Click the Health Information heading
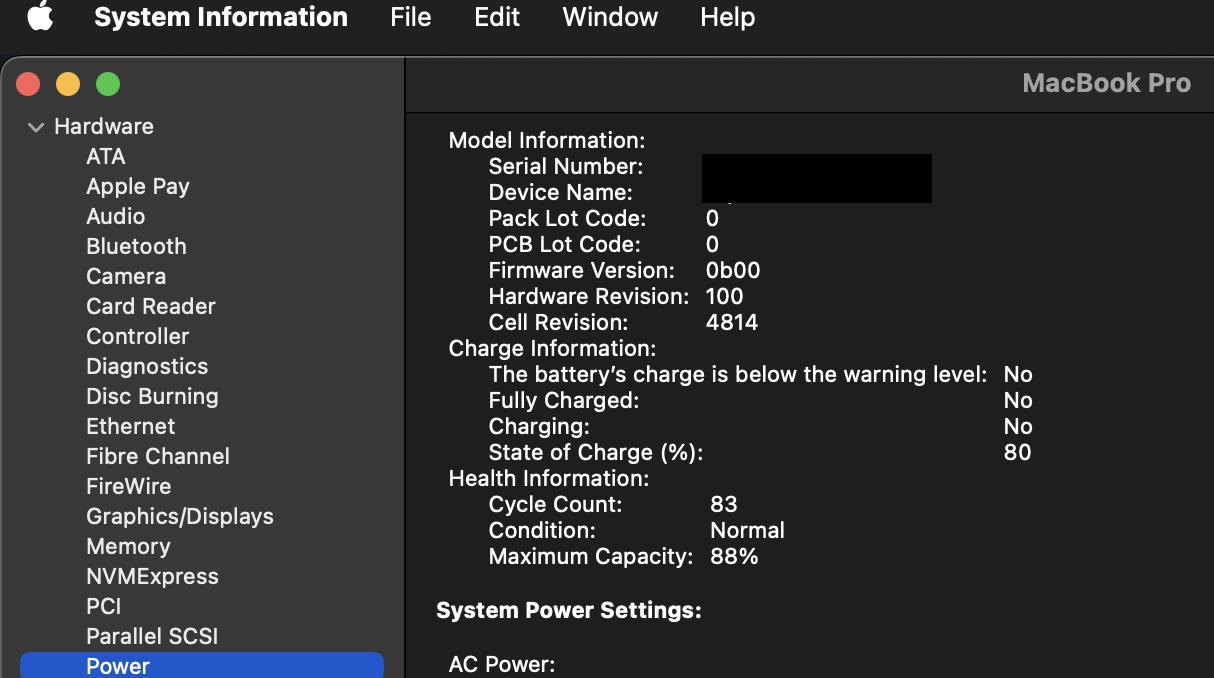Screen dimensions: 1214x678 pyautogui.click(x=549, y=479)
